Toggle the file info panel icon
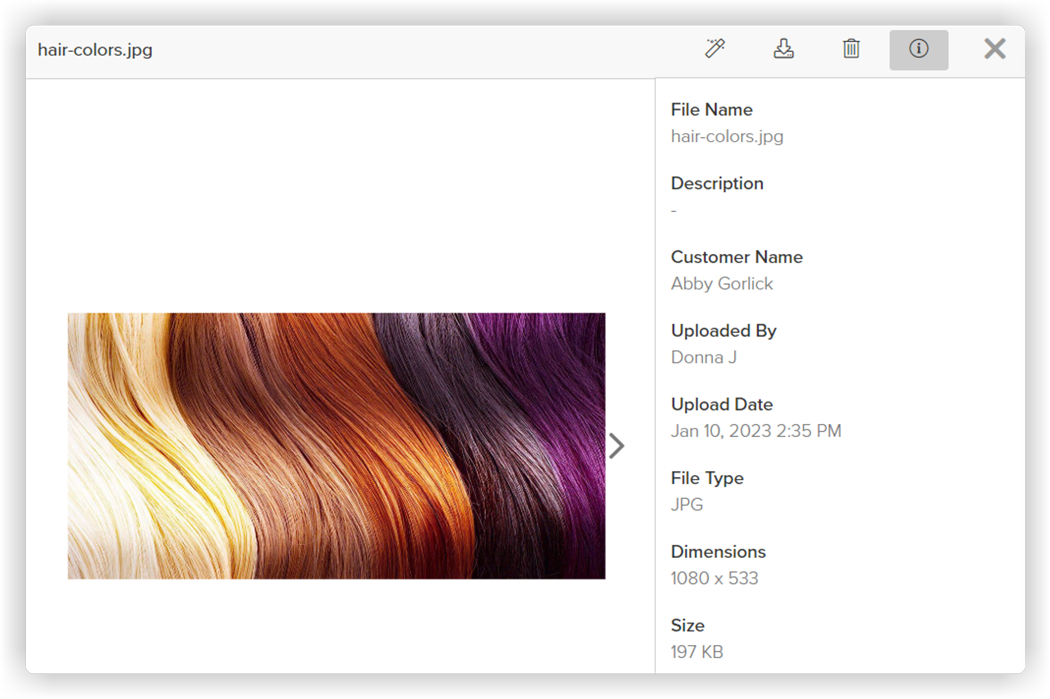The image size is (1050, 699). [x=919, y=50]
